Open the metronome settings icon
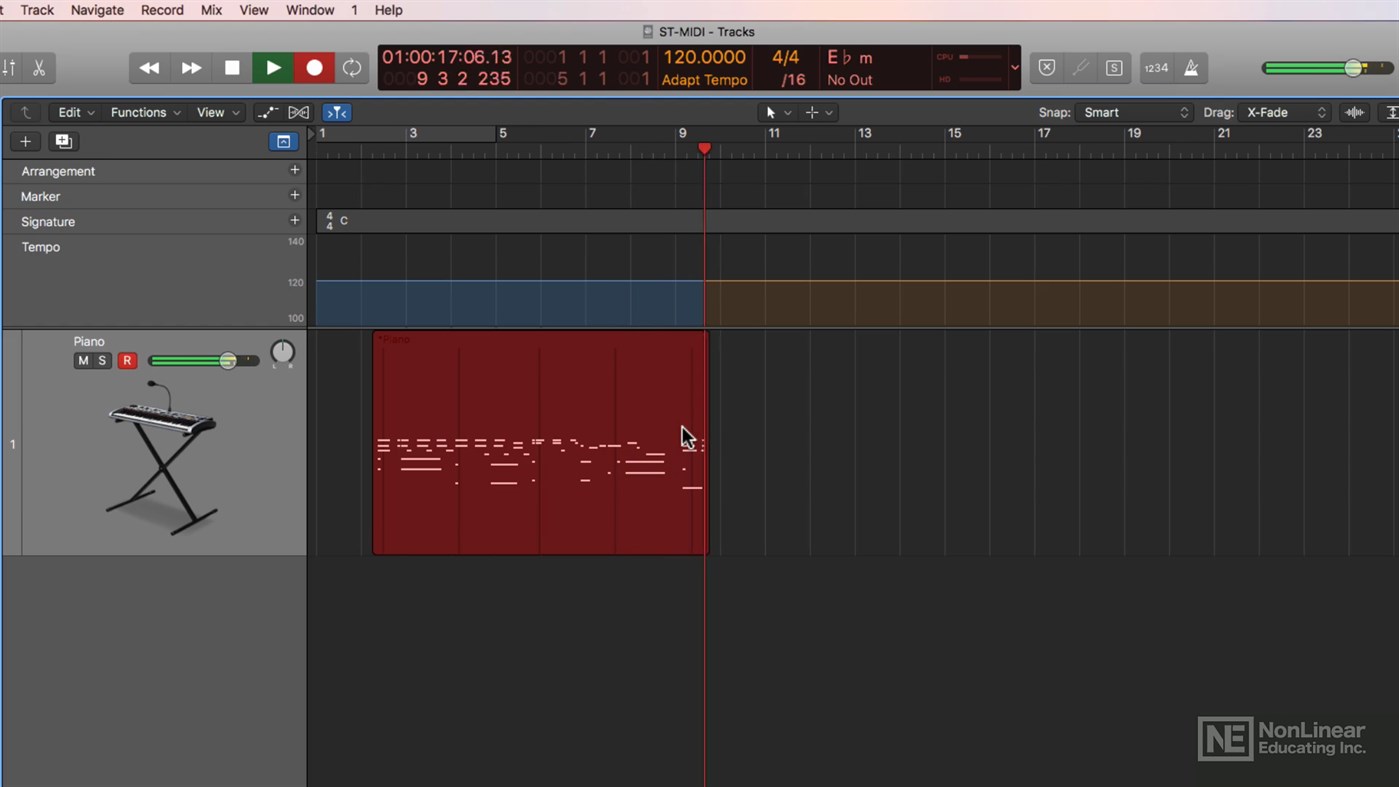 pyautogui.click(x=1190, y=67)
